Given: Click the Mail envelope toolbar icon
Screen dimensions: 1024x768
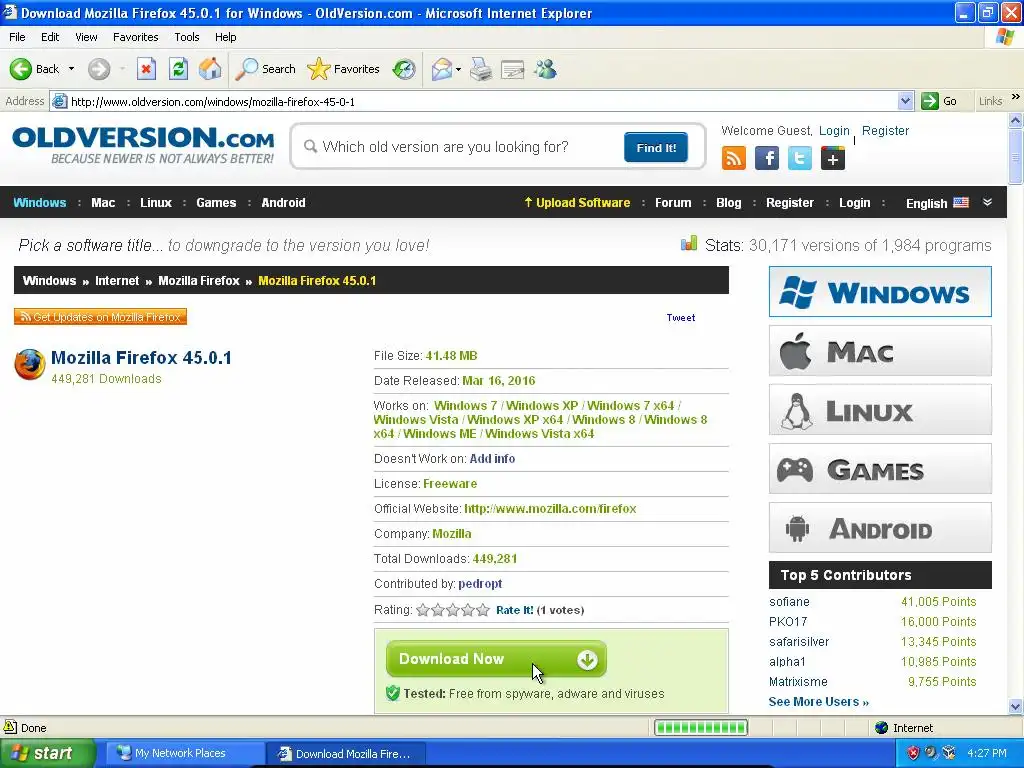Looking at the screenshot, I should coord(442,69).
